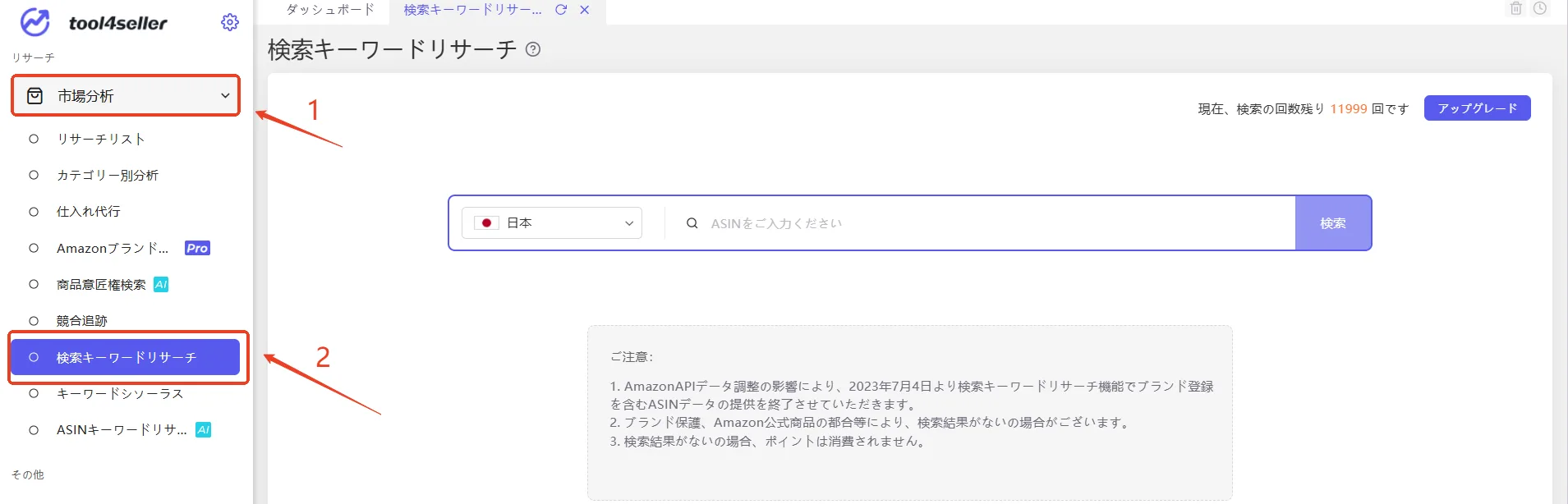1568x504 pixels.
Task: Click the magnifier icon in the search box
Action: coord(692,222)
